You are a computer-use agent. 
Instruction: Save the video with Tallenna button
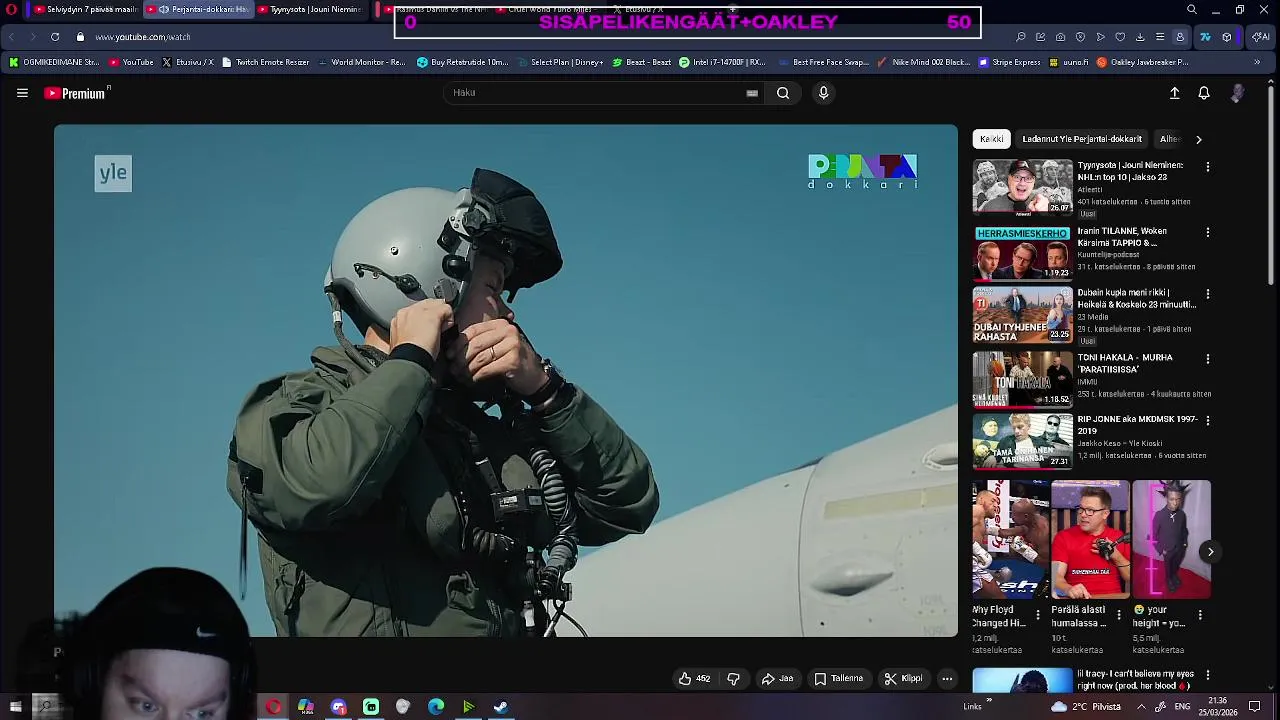pyautogui.click(x=838, y=678)
